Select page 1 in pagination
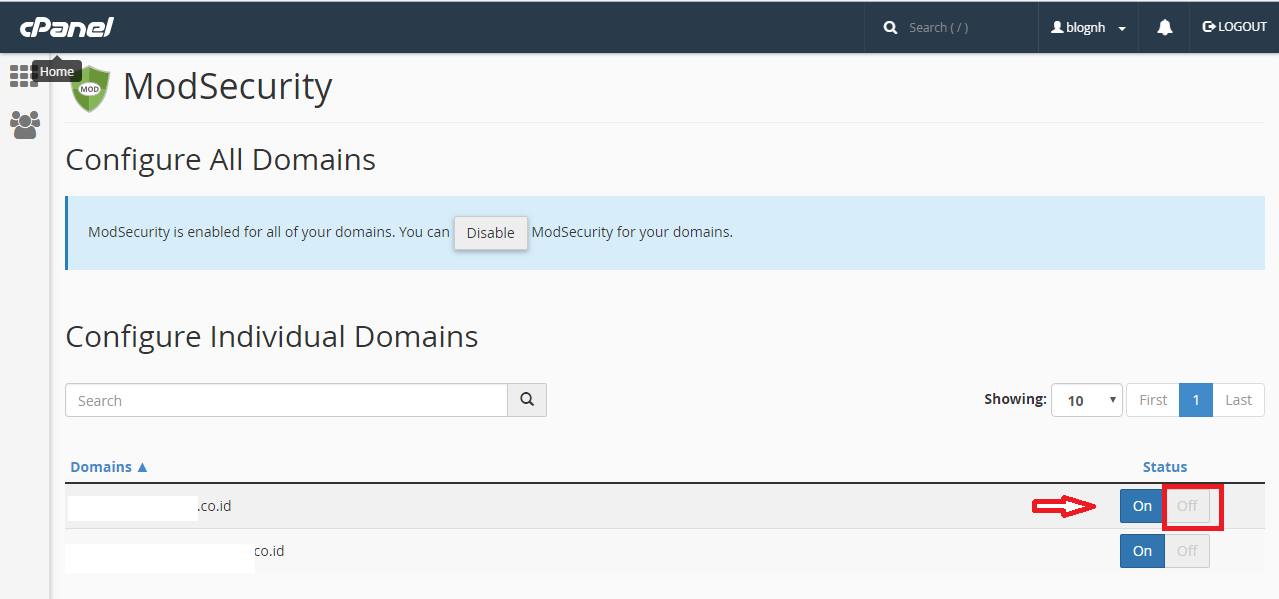The height and width of the screenshot is (599, 1279). point(1195,400)
